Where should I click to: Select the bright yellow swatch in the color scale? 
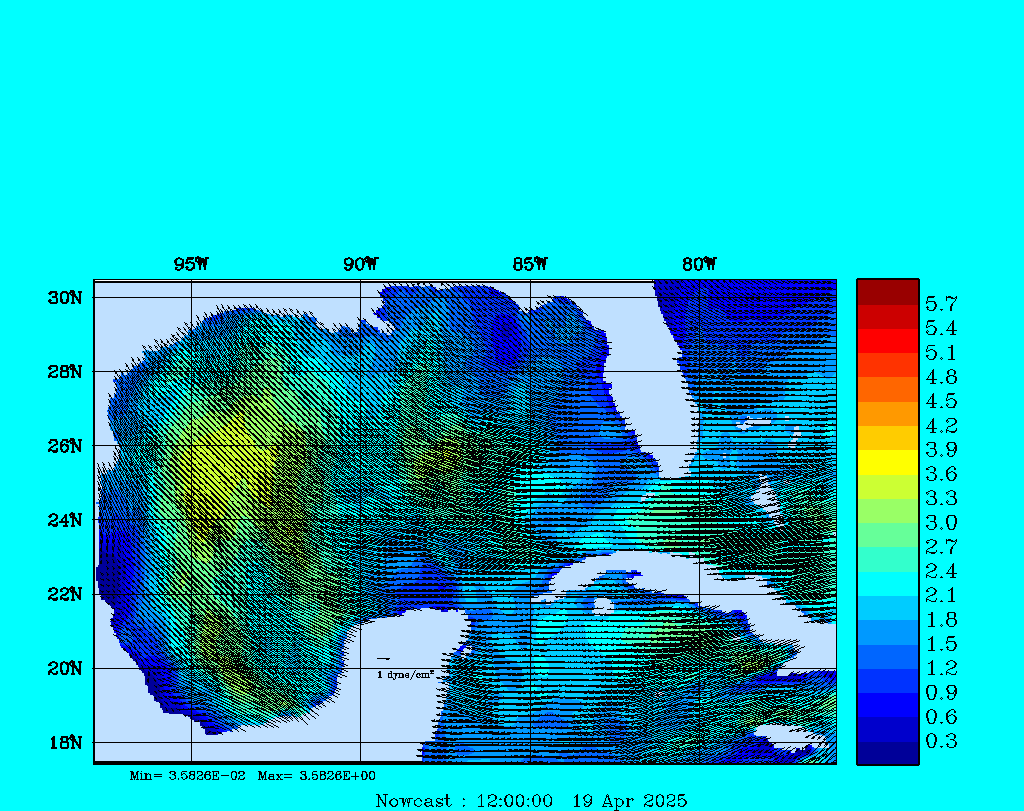pyautogui.click(x=887, y=462)
